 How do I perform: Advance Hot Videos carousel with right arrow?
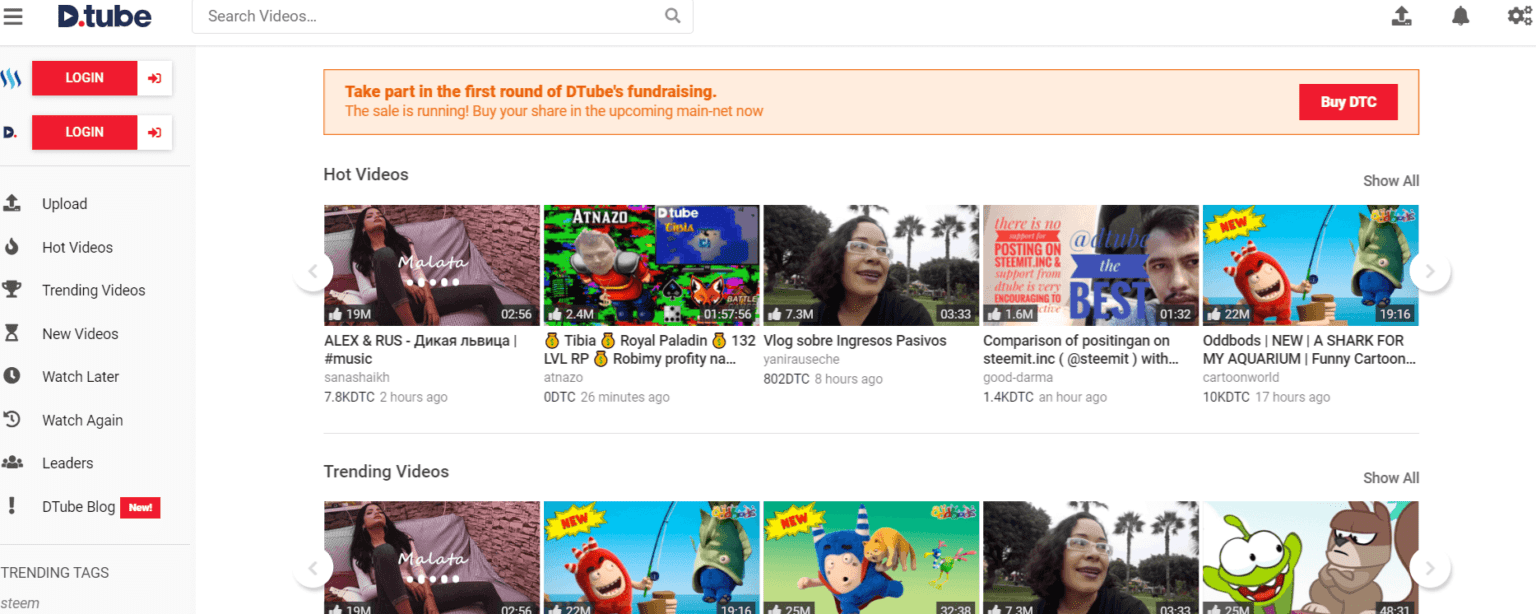coord(1430,271)
